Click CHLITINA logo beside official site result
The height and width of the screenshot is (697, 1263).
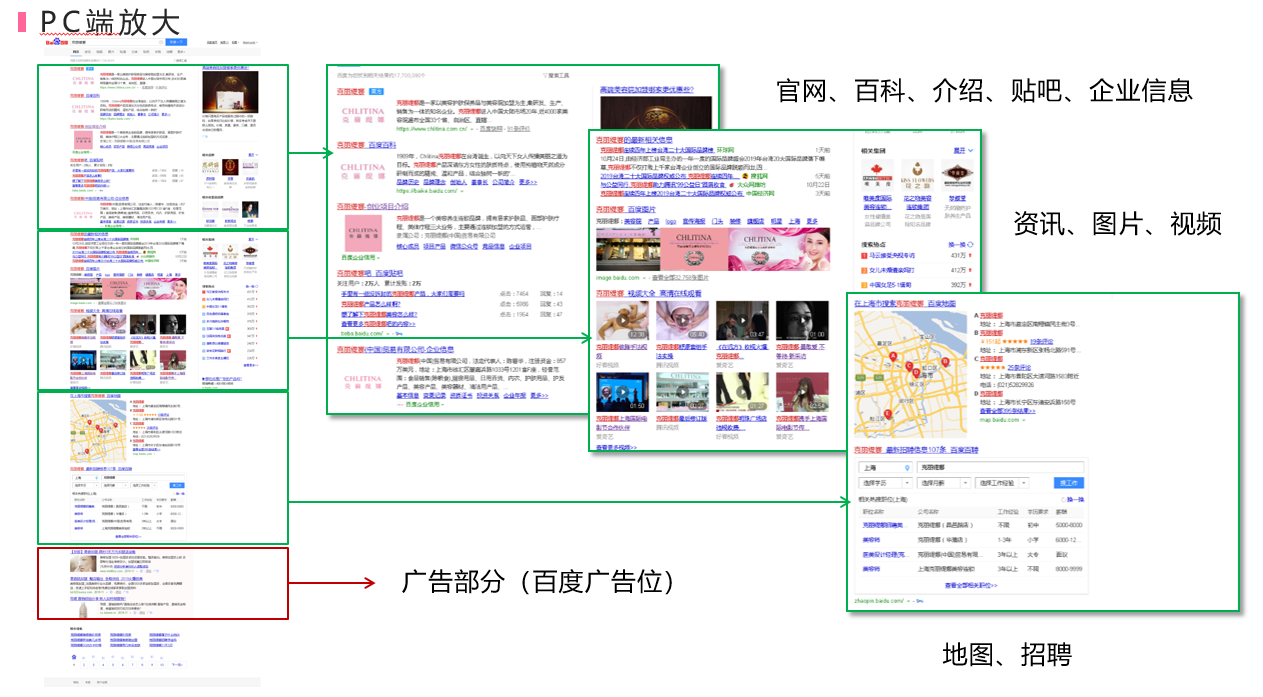pyautogui.click(x=362, y=114)
